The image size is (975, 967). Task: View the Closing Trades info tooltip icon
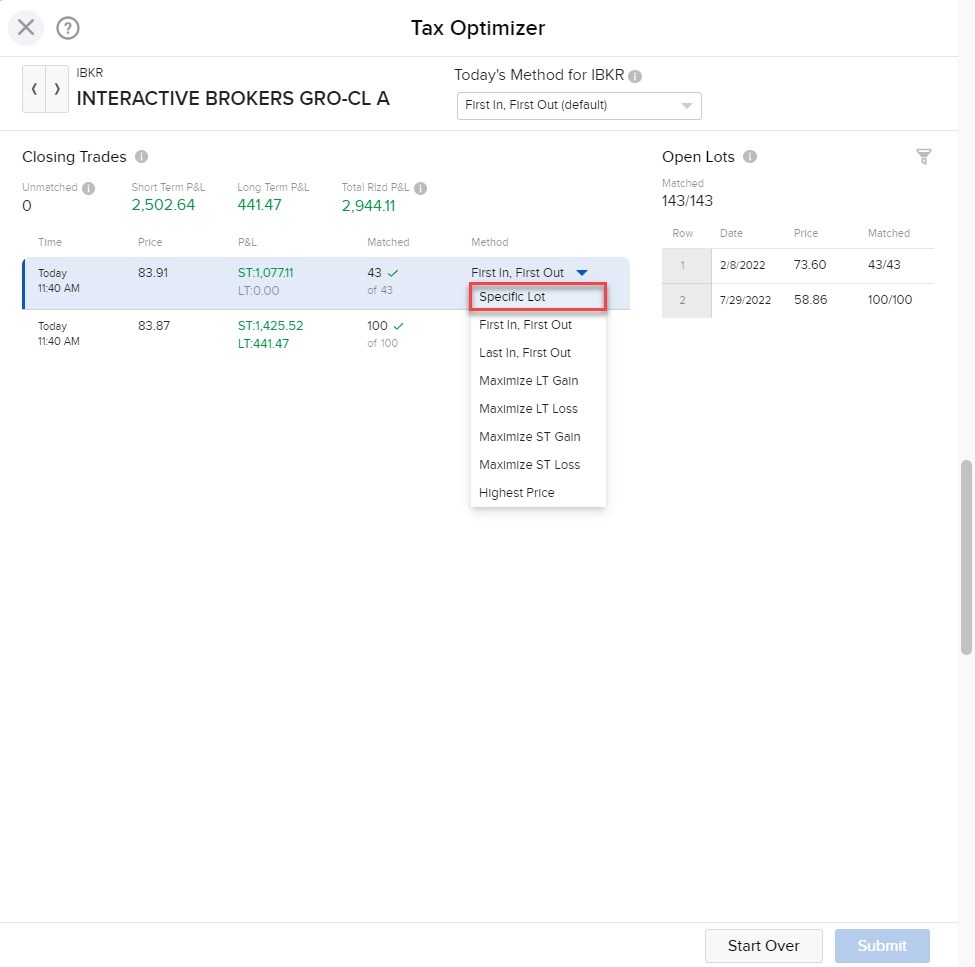(140, 156)
